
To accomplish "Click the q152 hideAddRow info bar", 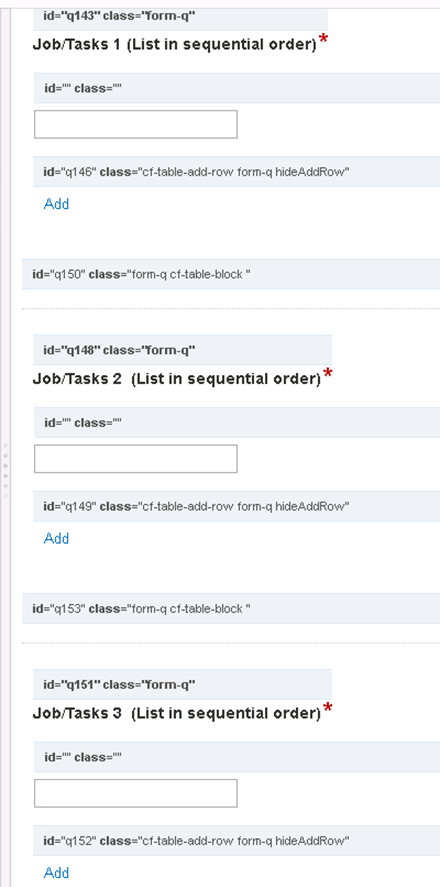I will (236, 841).
